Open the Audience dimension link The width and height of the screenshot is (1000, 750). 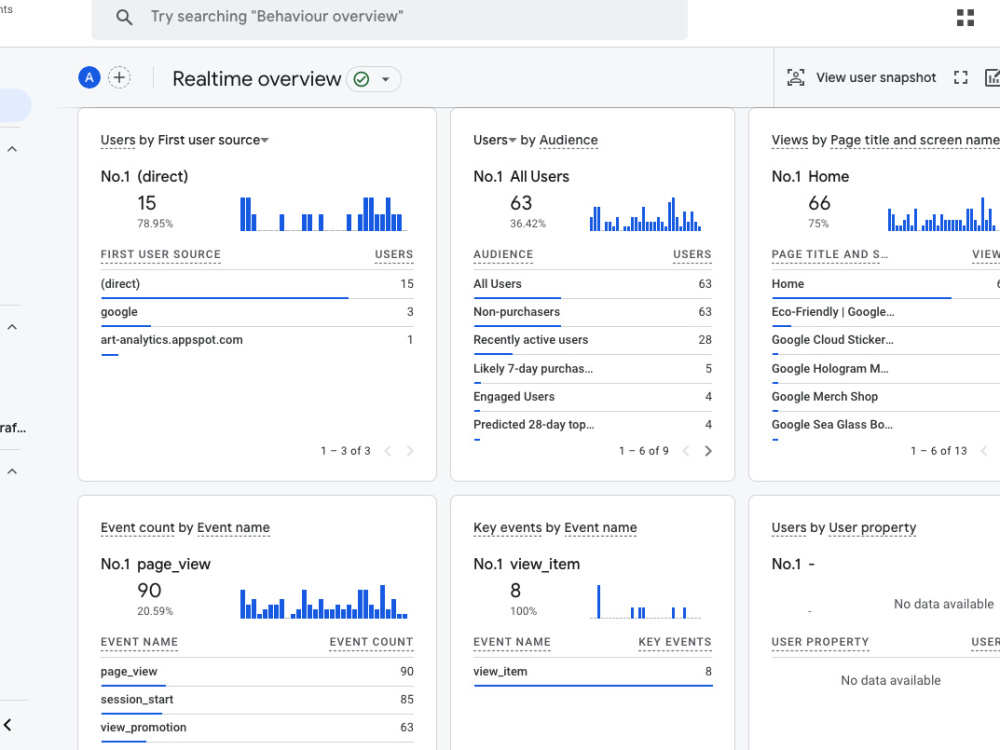tap(568, 140)
